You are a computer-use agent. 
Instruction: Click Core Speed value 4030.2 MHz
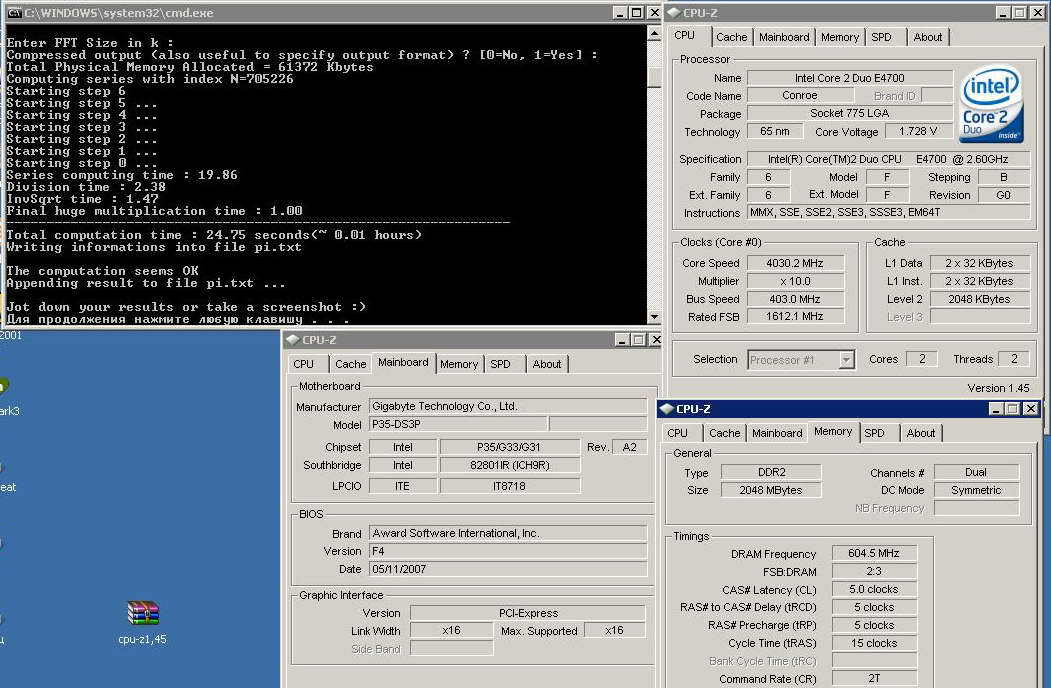pyautogui.click(x=795, y=264)
